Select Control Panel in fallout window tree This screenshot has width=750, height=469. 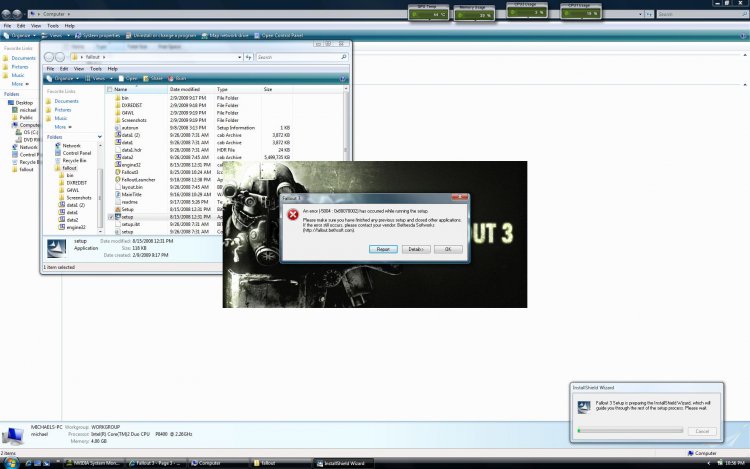77,153
